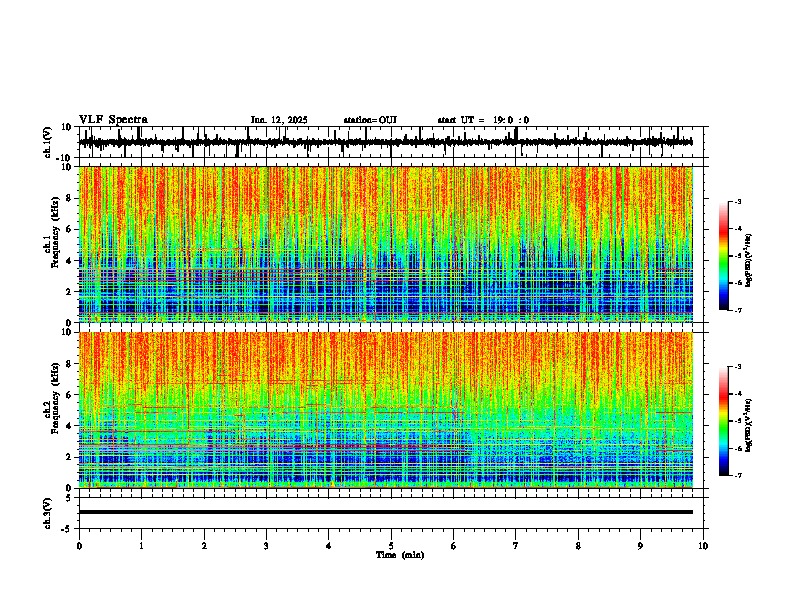The image size is (792, 612).
Task: Click the ch.2 spectrogram panel
Action: pos(385,410)
